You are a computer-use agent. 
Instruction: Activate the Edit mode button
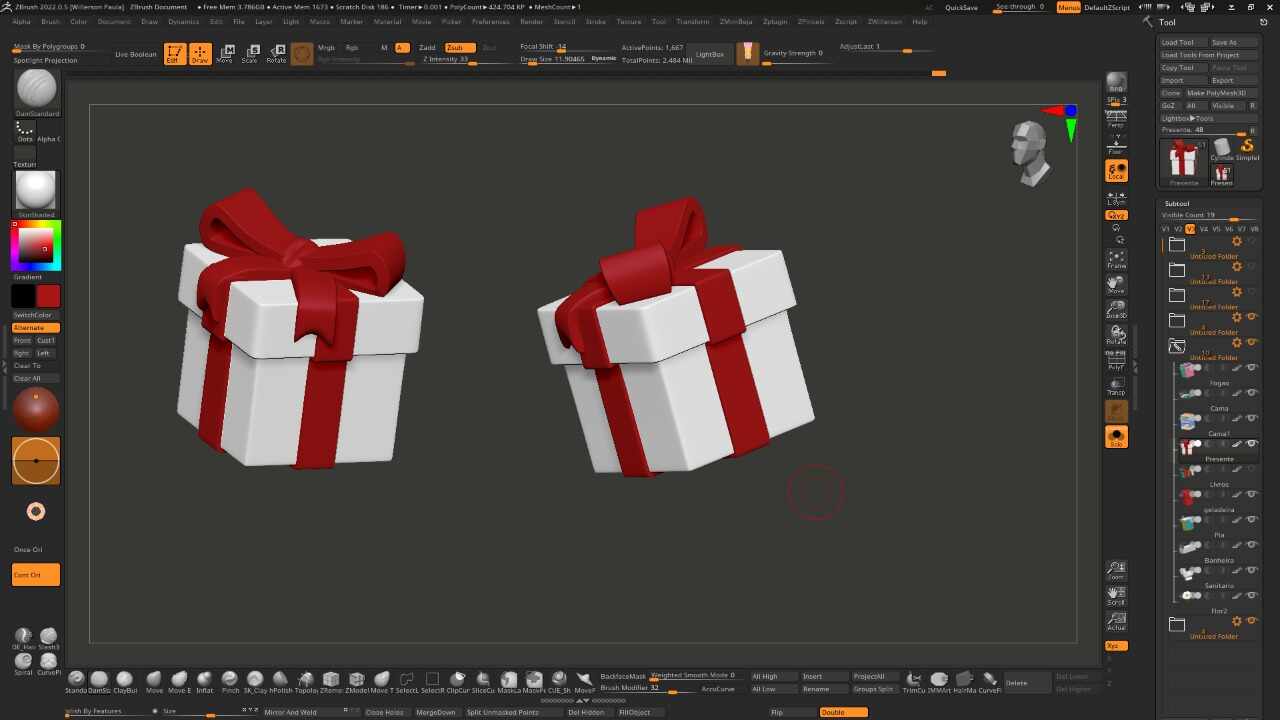175,54
